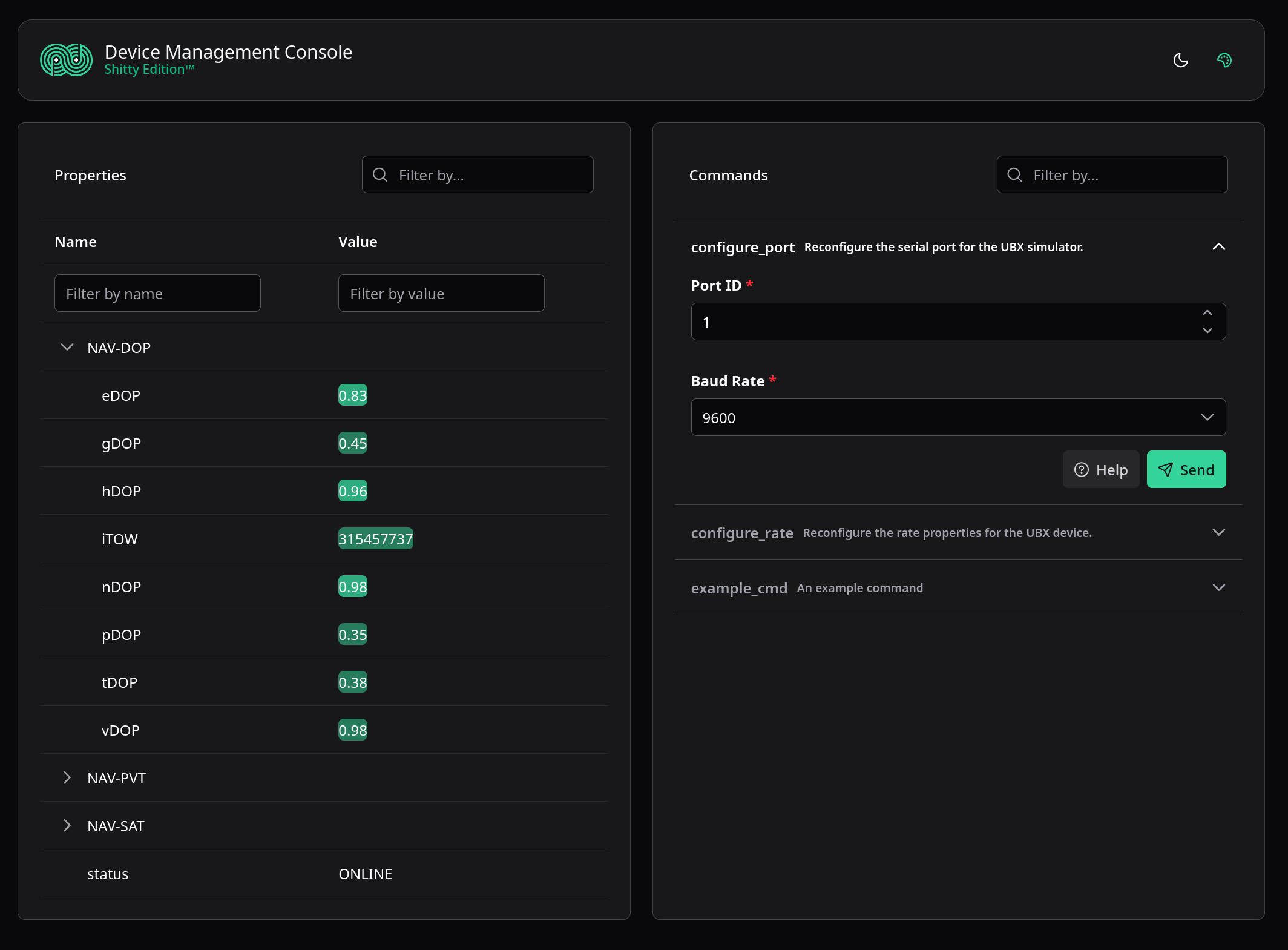This screenshot has width=1288, height=950.
Task: Decrement the Port ID with the down arrow
Action: [1207, 331]
